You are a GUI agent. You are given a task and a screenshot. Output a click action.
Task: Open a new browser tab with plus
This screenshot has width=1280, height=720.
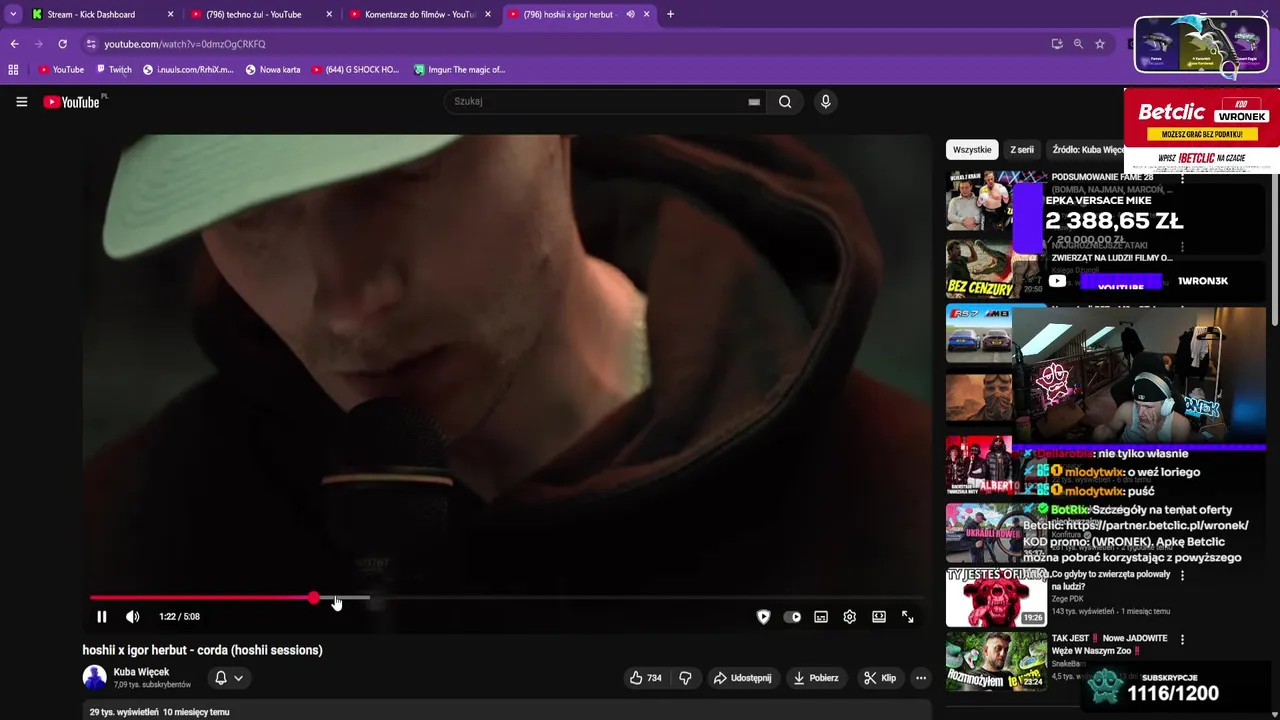click(x=670, y=14)
